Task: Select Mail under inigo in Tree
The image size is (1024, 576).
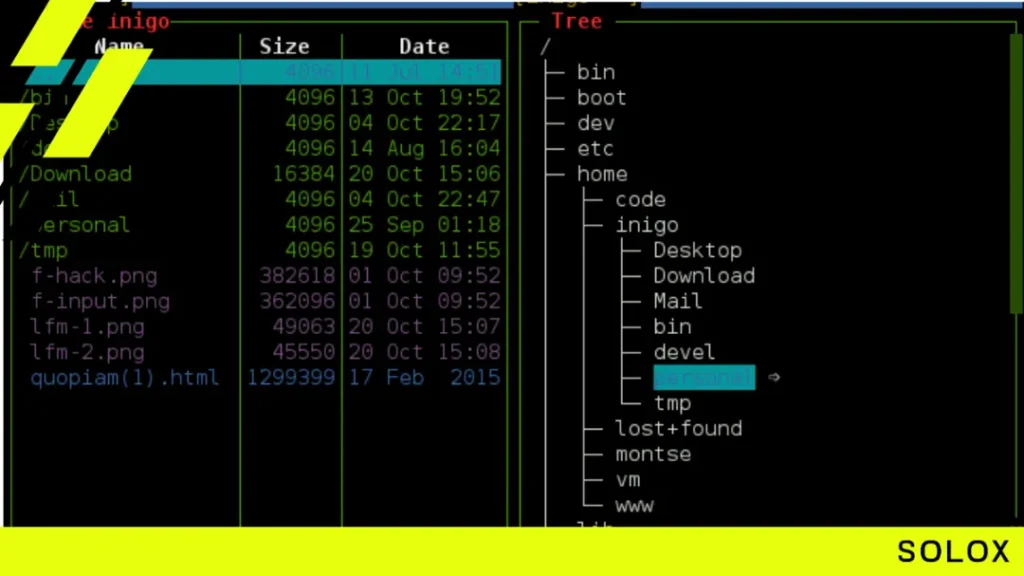Action: click(x=678, y=301)
